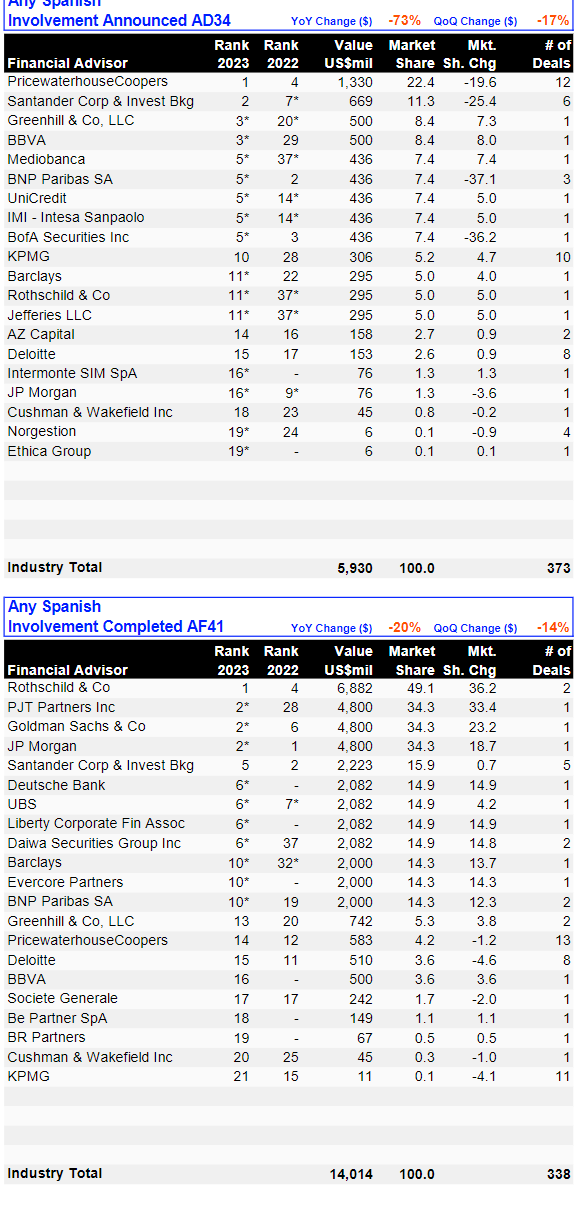Select Goldman Sachs & Co advisor name
The width and height of the screenshot is (581, 1207).
point(76,727)
